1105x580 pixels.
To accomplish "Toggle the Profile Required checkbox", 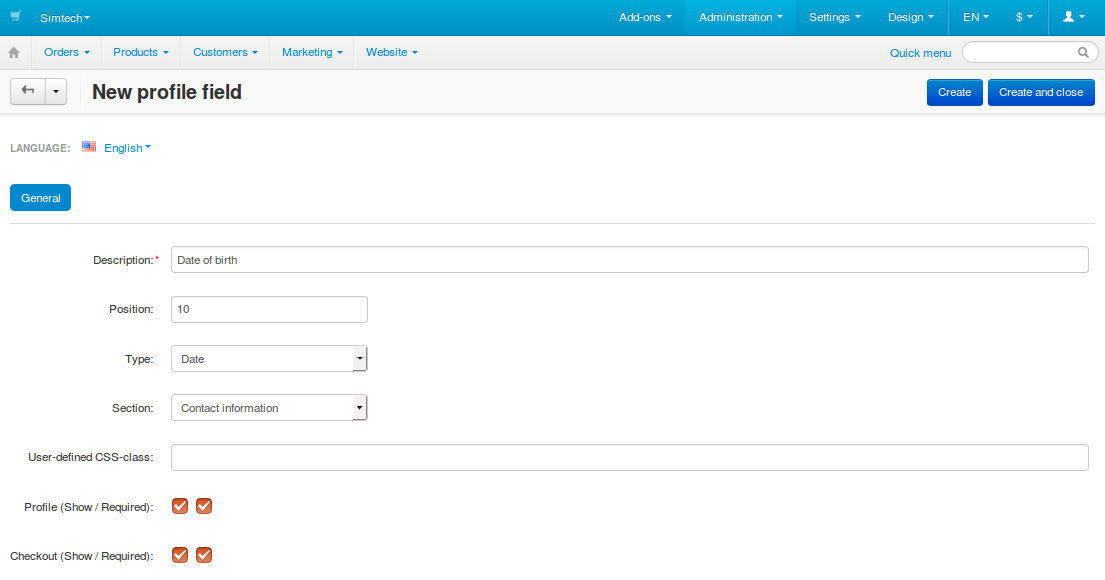I will click(204, 506).
